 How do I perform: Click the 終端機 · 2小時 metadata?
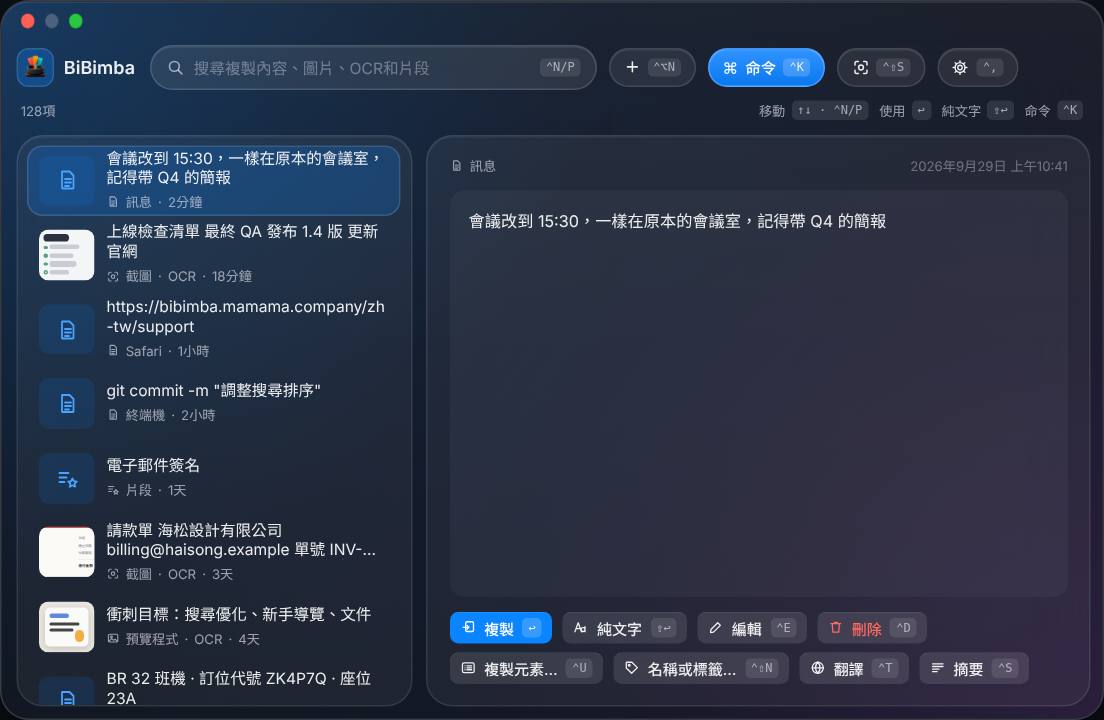click(x=161, y=415)
